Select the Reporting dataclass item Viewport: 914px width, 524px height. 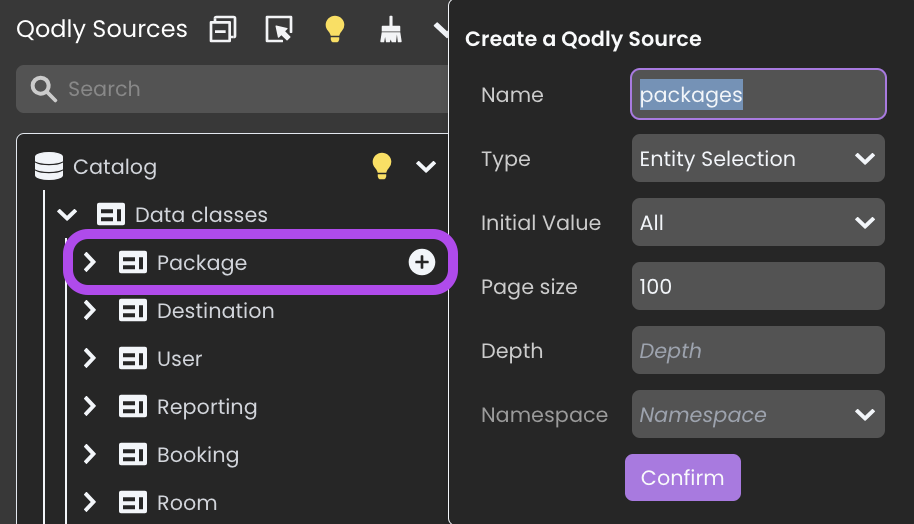click(x=207, y=407)
